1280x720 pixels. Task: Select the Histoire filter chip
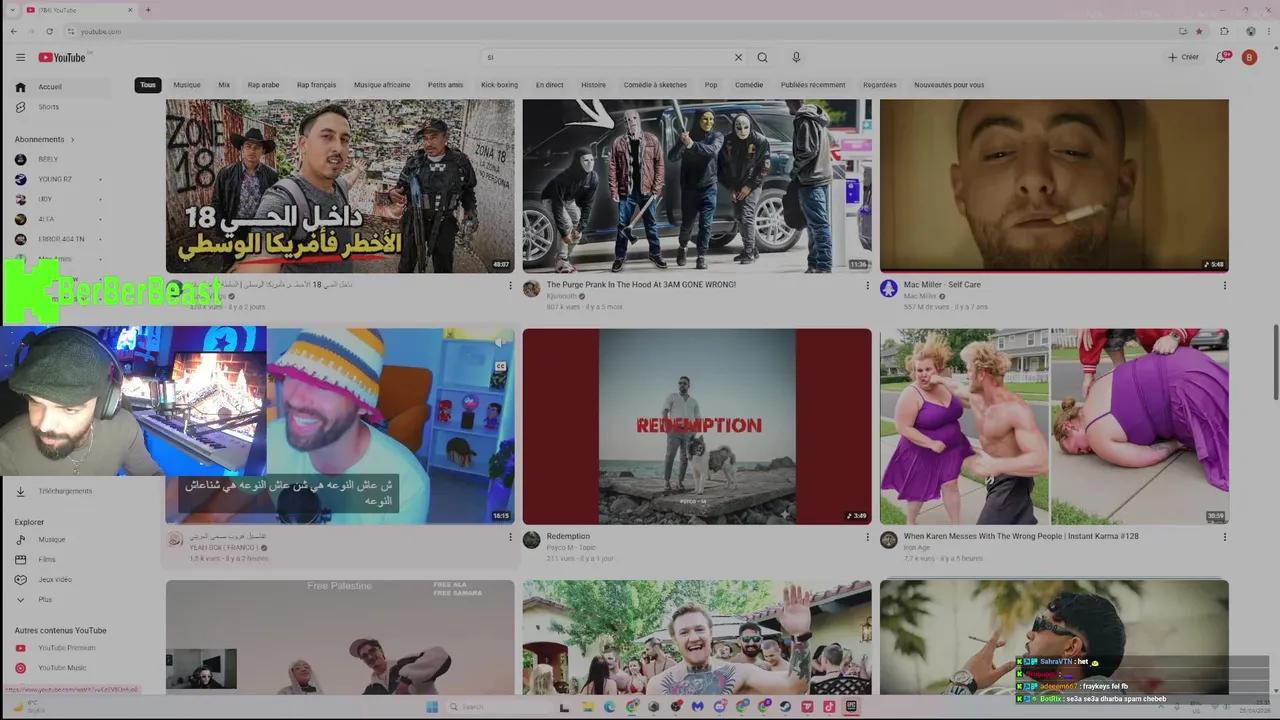[593, 85]
